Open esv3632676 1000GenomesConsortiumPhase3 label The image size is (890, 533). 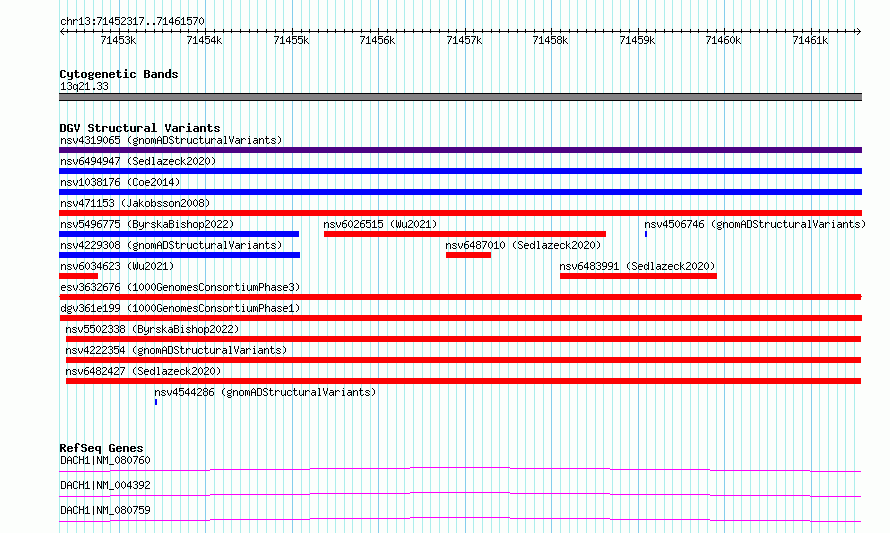pos(180,287)
